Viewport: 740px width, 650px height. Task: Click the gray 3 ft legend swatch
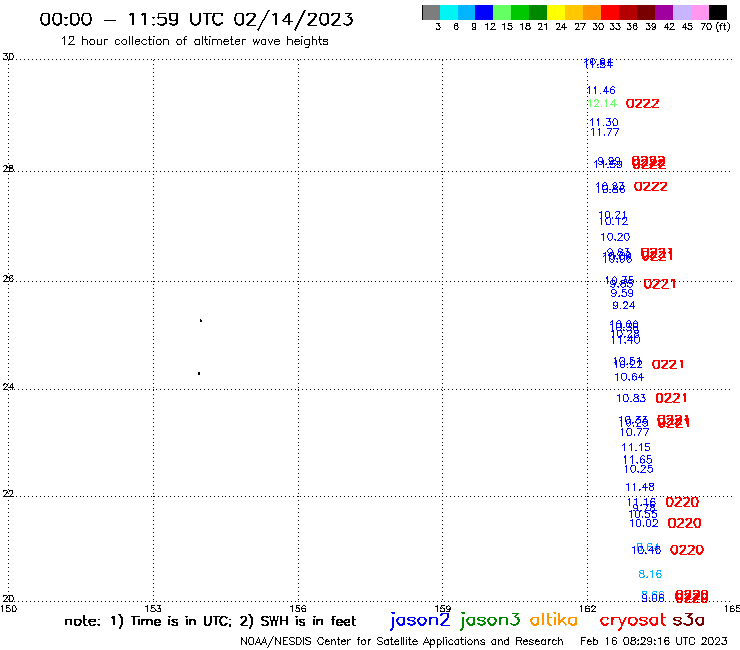click(x=431, y=12)
